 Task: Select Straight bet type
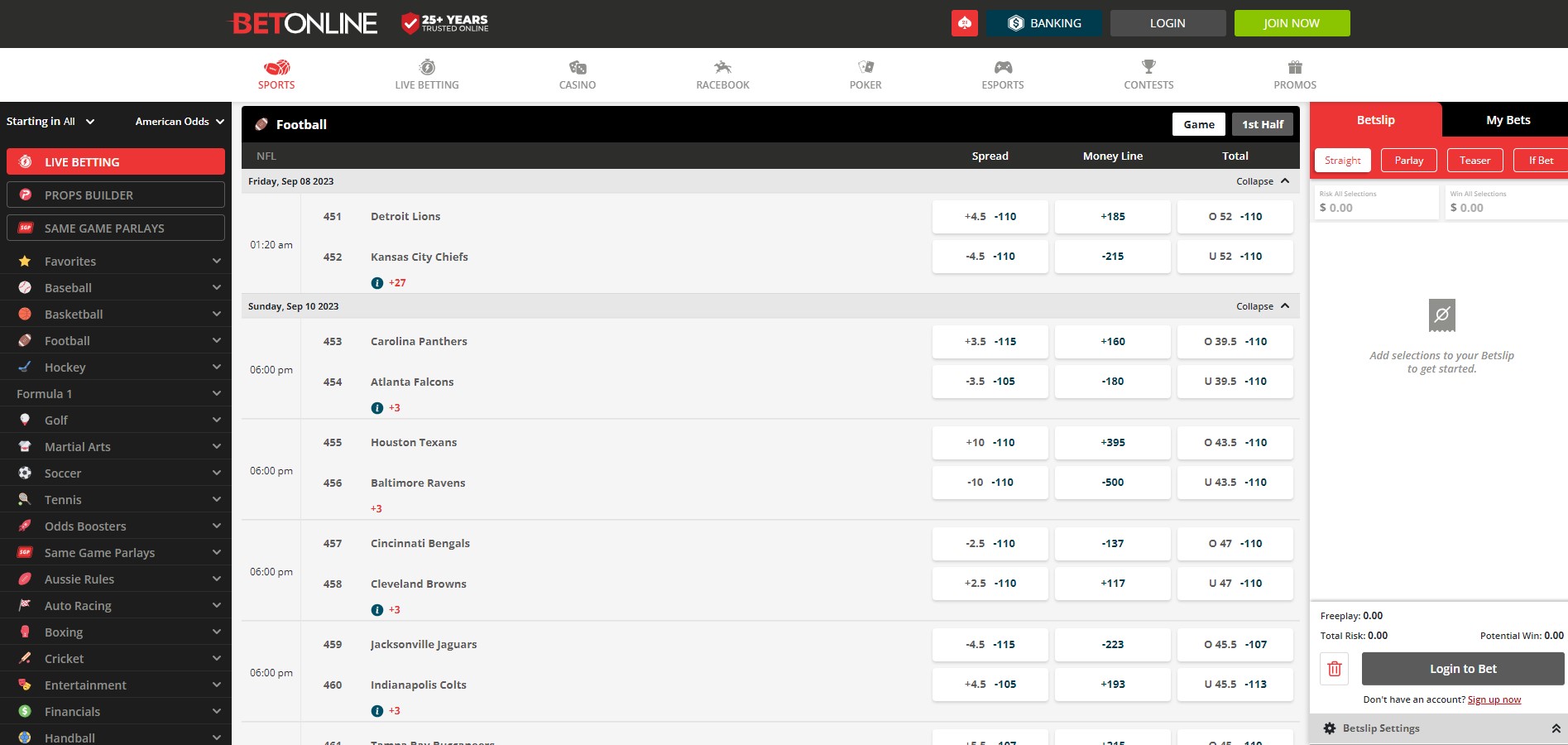[1343, 161]
